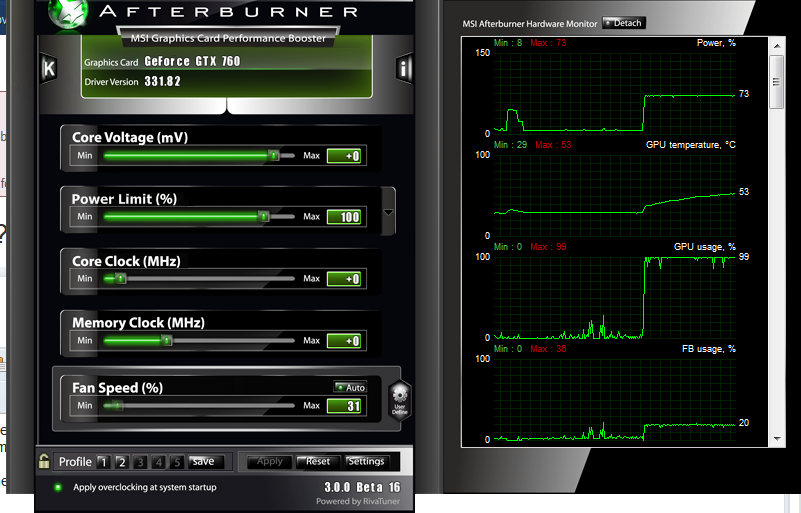
Task: Open the fan User Define gear icon
Action: click(x=399, y=400)
